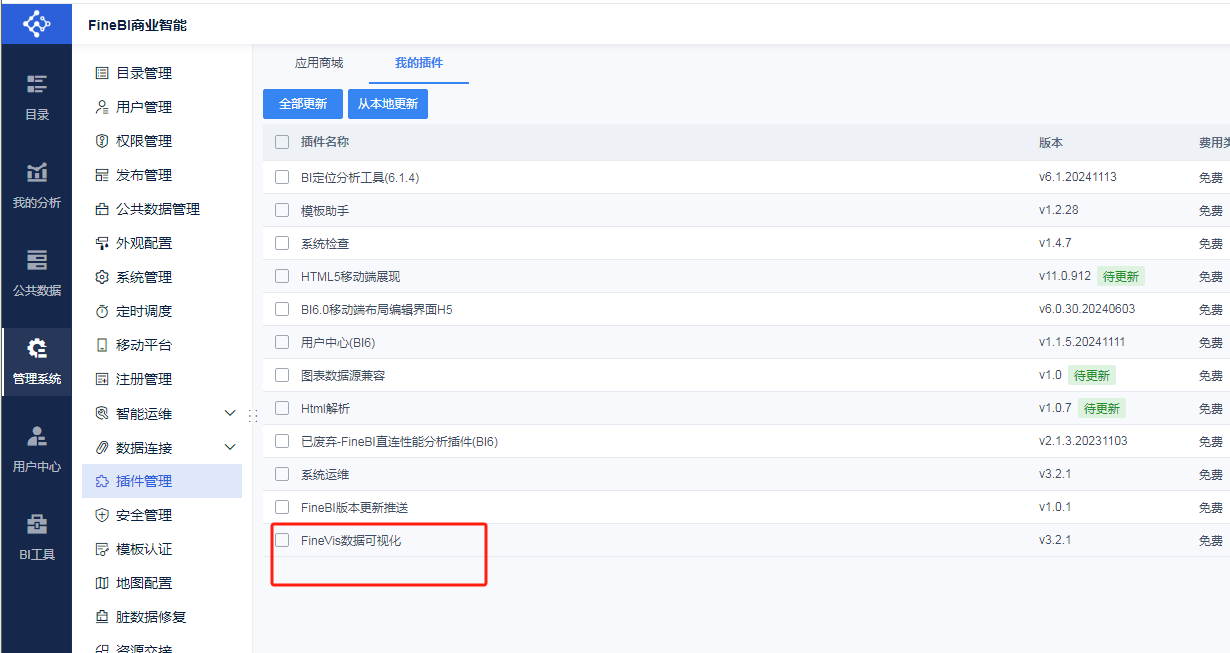The height and width of the screenshot is (653, 1230).
Task: Tick the 模板助手 plugin checkbox
Action: pyautogui.click(x=282, y=210)
